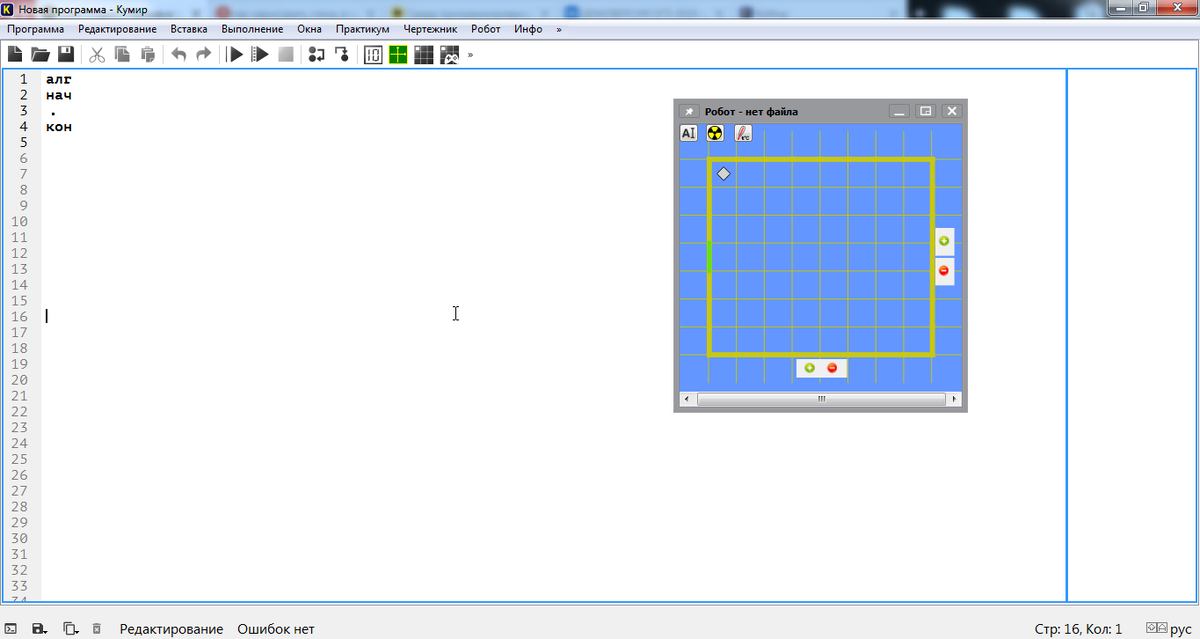Place cursor on the кон line
Viewport: 1200px width, 639px height.
pyautogui.click(x=59, y=127)
